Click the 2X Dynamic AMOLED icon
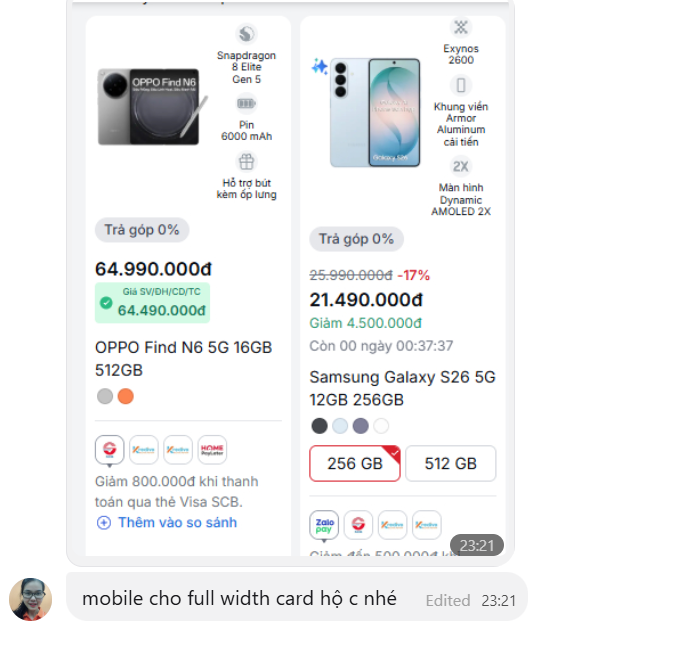The image size is (679, 664). (x=461, y=166)
